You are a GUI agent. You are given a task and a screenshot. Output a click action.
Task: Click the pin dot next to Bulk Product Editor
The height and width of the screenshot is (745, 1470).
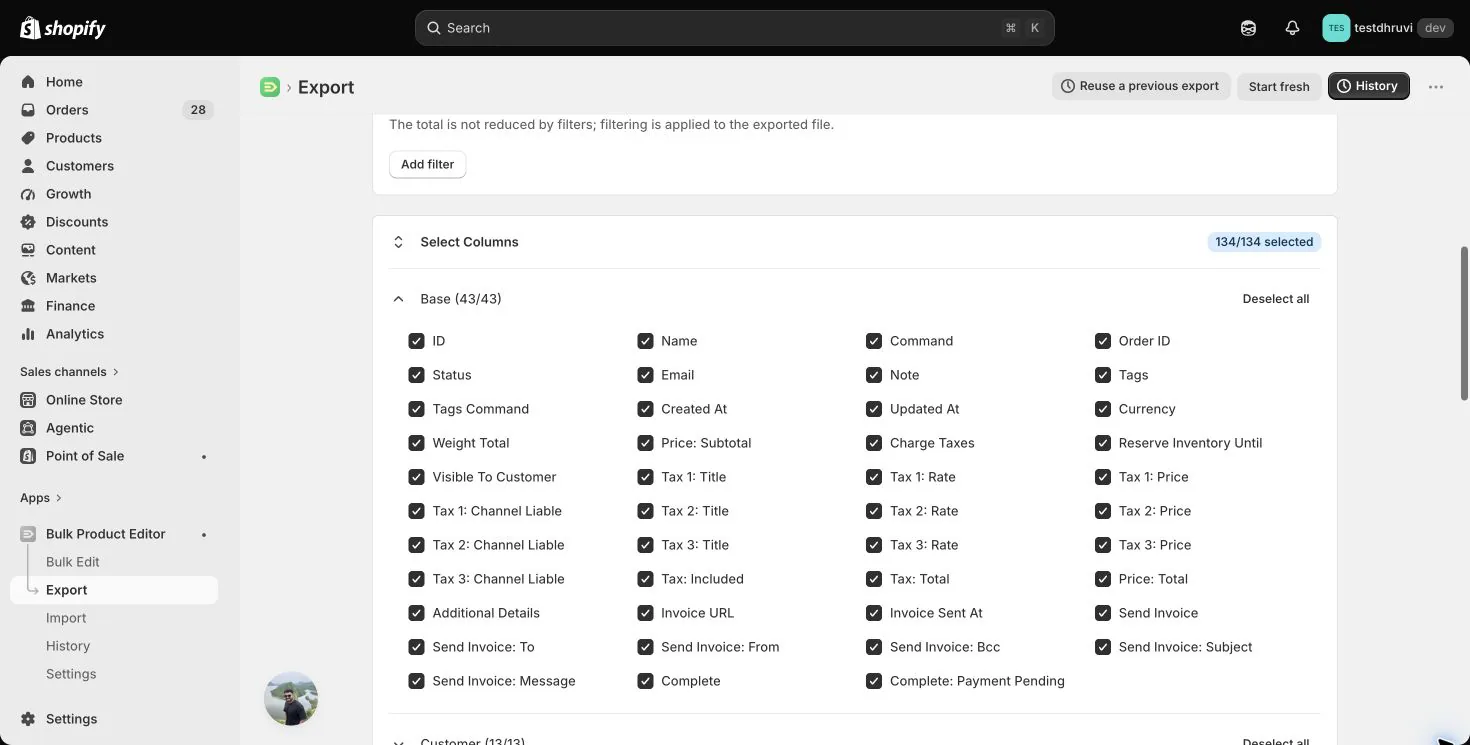coord(204,535)
